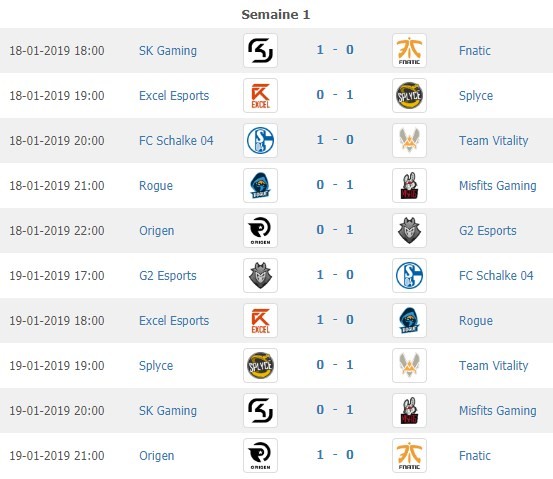Click the SK Gaming logo in first match
The image size is (553, 479).
point(260,50)
